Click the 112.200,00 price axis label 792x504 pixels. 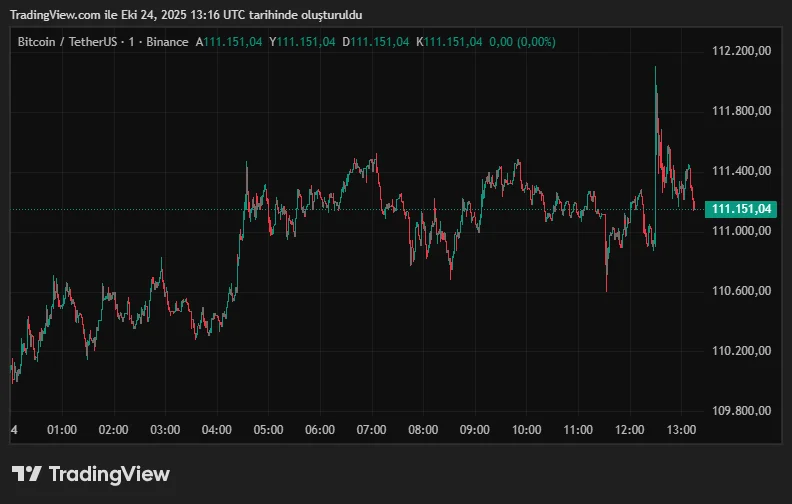[x=741, y=51]
